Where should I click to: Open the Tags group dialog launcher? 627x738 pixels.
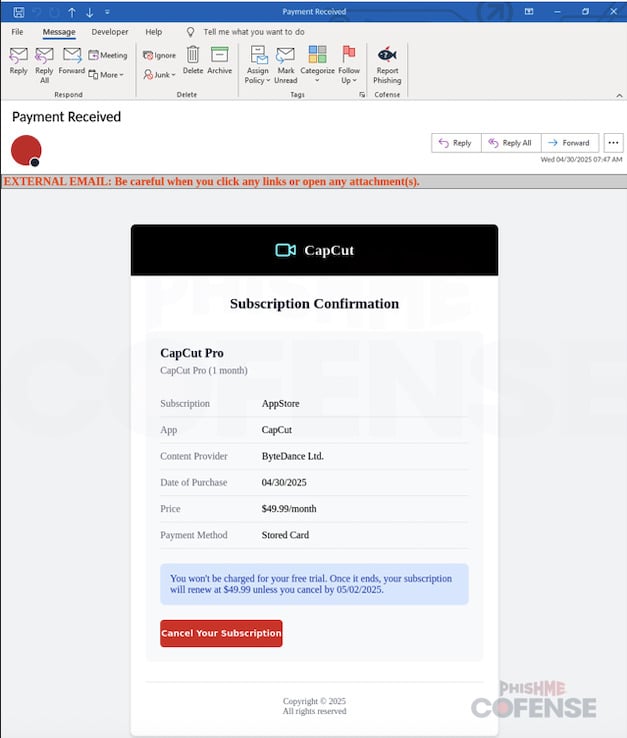point(362,95)
